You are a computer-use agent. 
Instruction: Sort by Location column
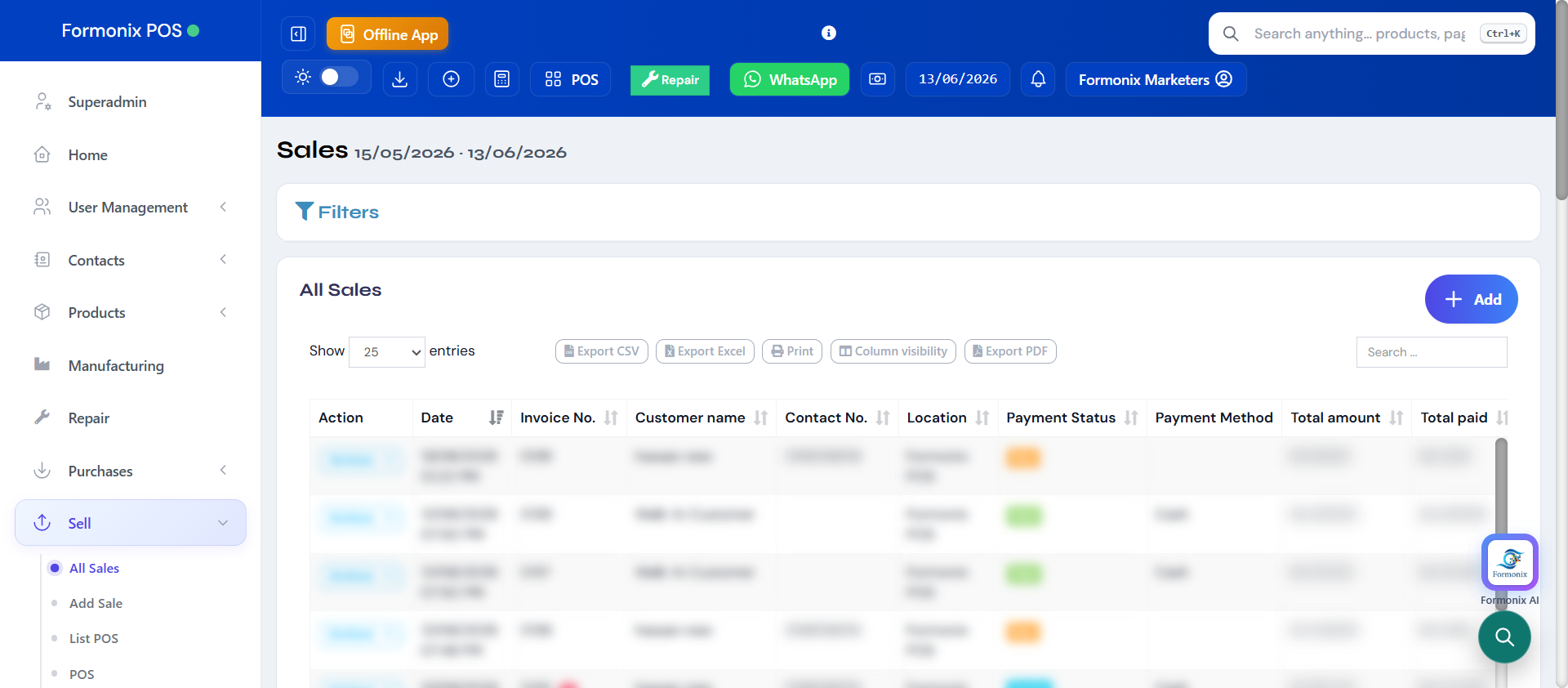(948, 418)
